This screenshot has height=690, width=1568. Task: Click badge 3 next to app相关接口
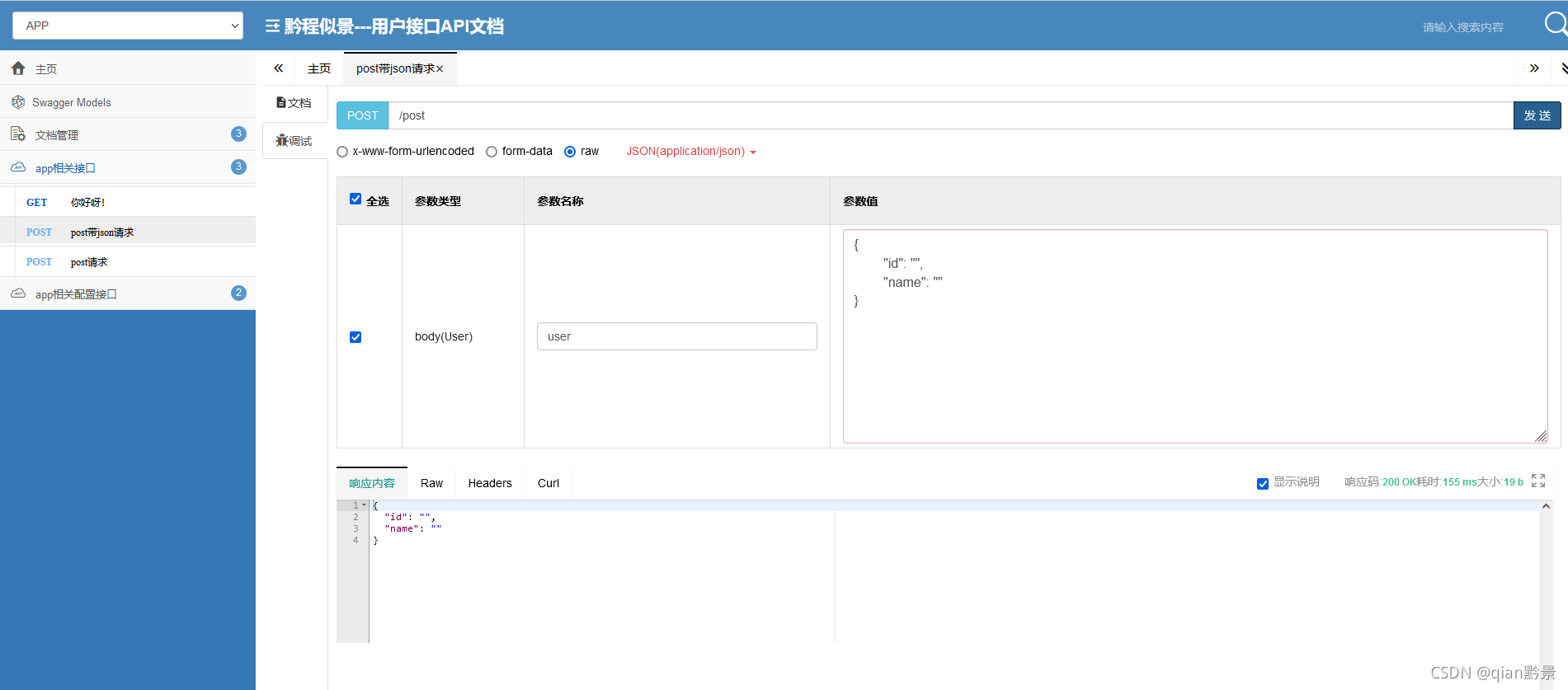tap(238, 167)
